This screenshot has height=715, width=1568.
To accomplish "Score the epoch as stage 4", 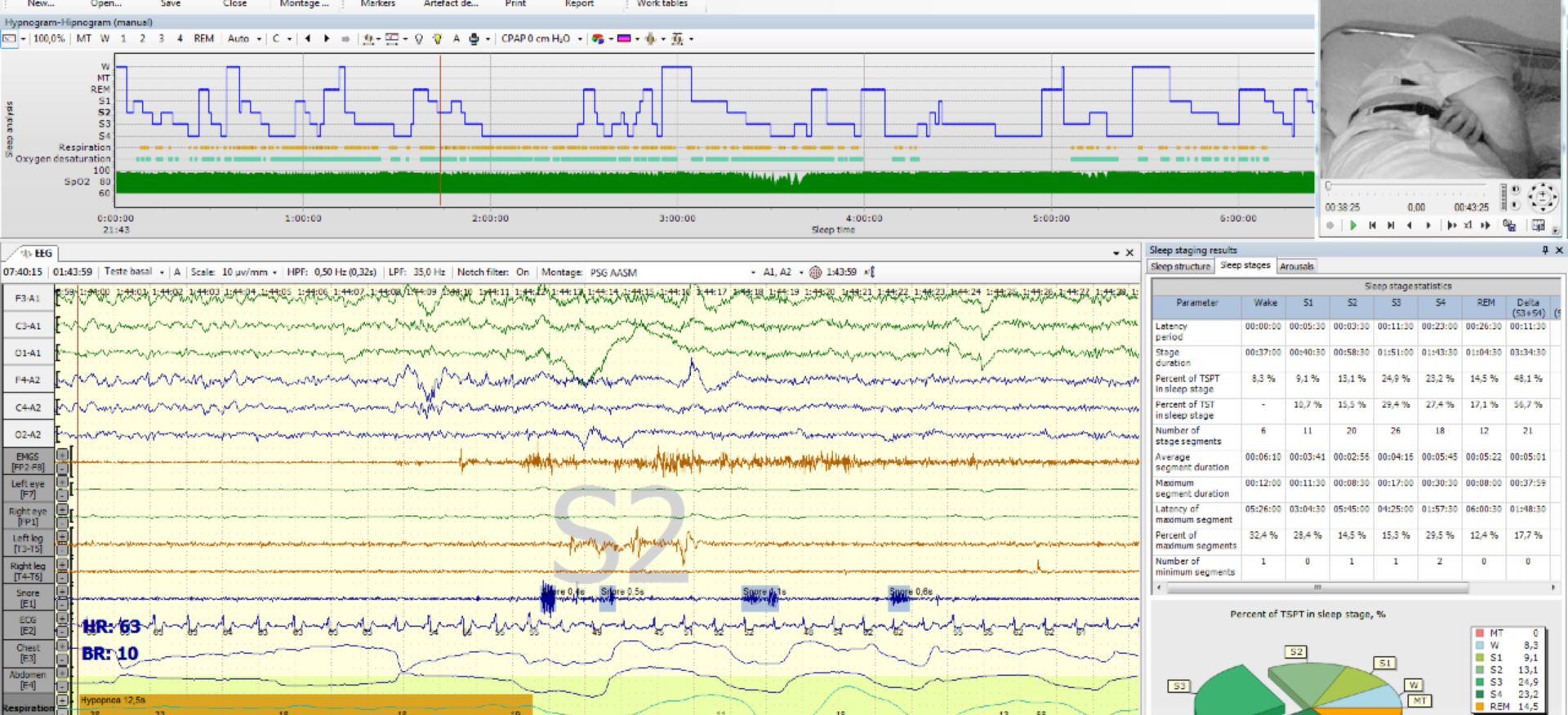I will coord(180,38).
